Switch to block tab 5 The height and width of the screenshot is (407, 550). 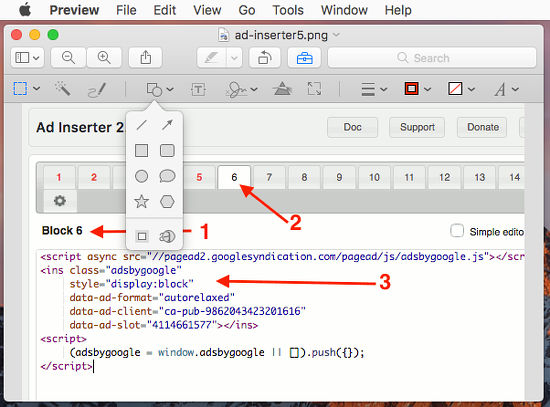coord(199,177)
